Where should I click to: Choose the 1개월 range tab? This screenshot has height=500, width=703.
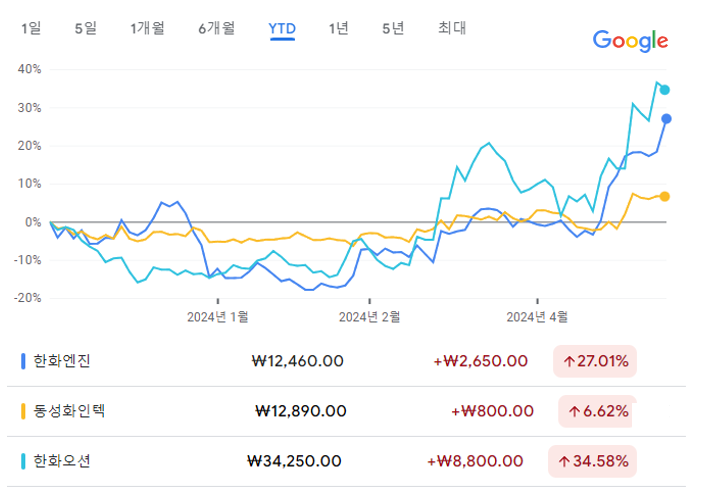(148, 29)
